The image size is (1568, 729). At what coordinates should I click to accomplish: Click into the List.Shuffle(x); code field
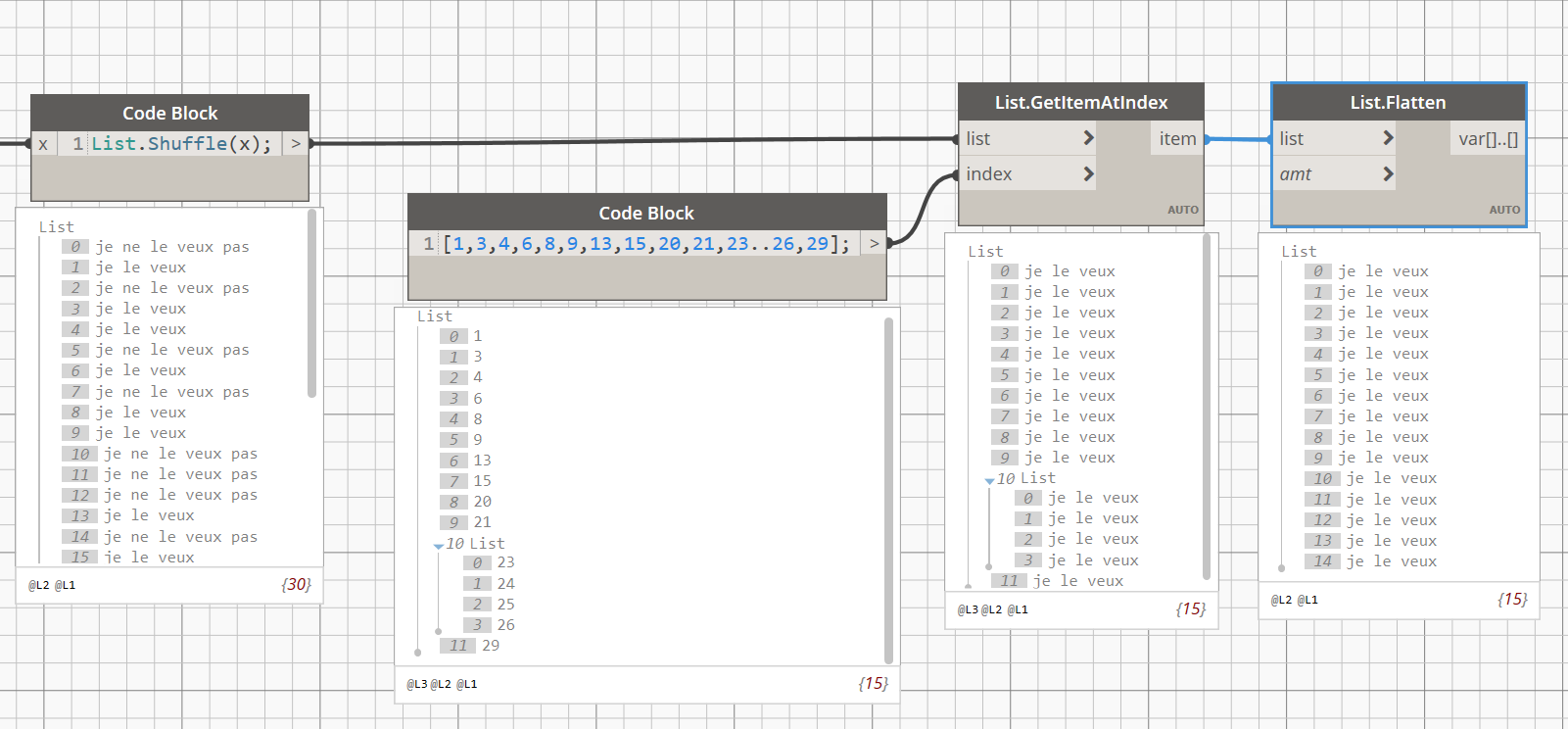point(181,143)
